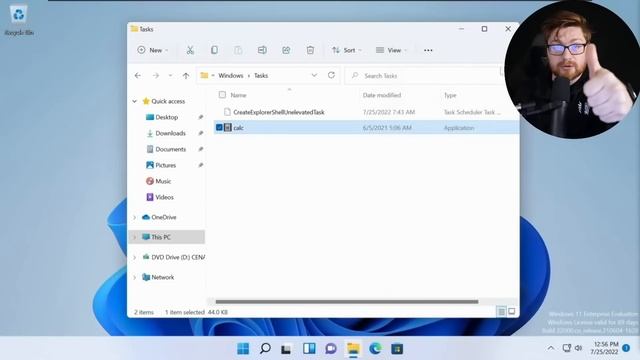Sort by the Type column header
640x360 pixels.
(x=450, y=95)
